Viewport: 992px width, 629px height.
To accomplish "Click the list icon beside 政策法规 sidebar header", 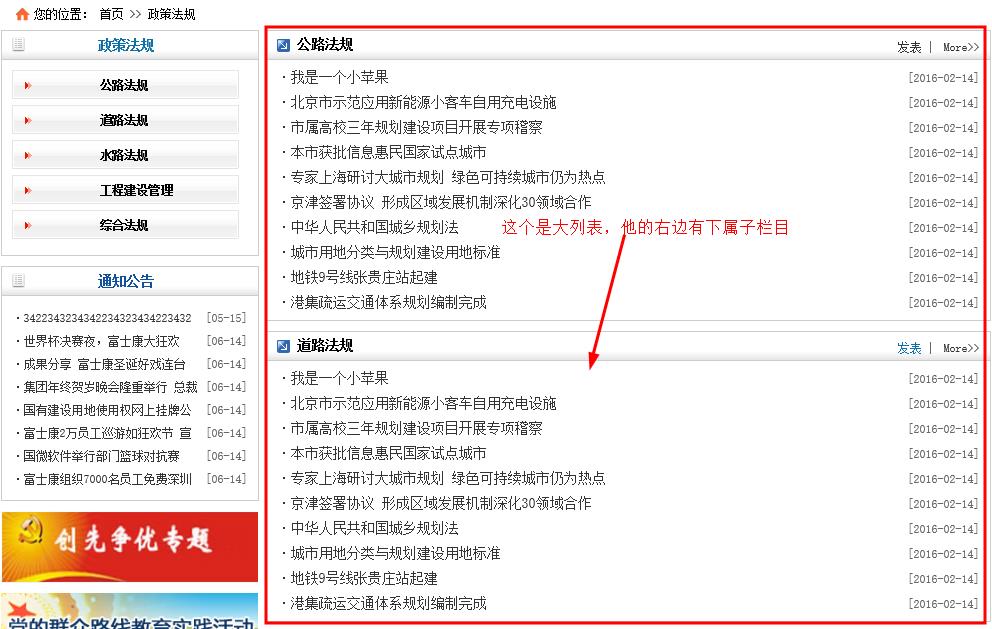I will click(18, 45).
